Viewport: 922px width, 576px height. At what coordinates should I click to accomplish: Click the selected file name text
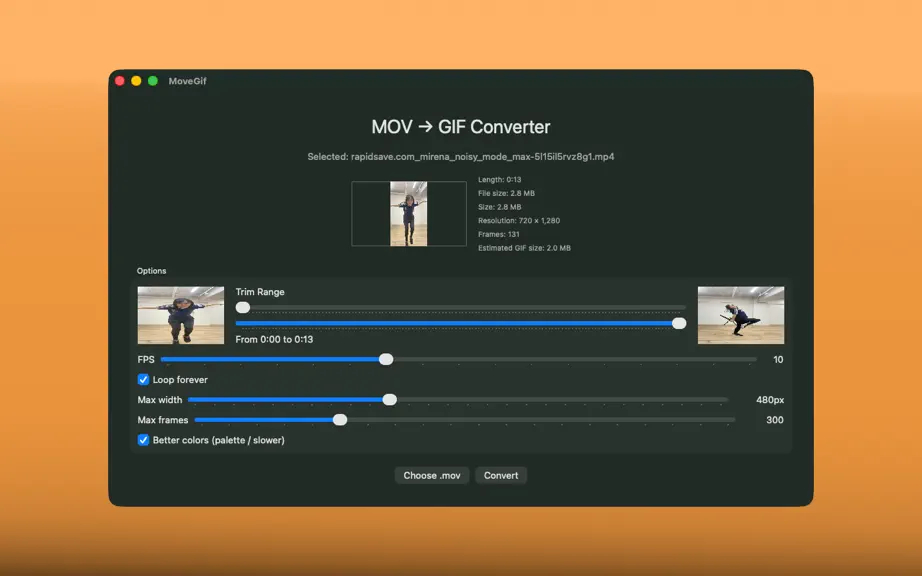[x=460, y=157]
